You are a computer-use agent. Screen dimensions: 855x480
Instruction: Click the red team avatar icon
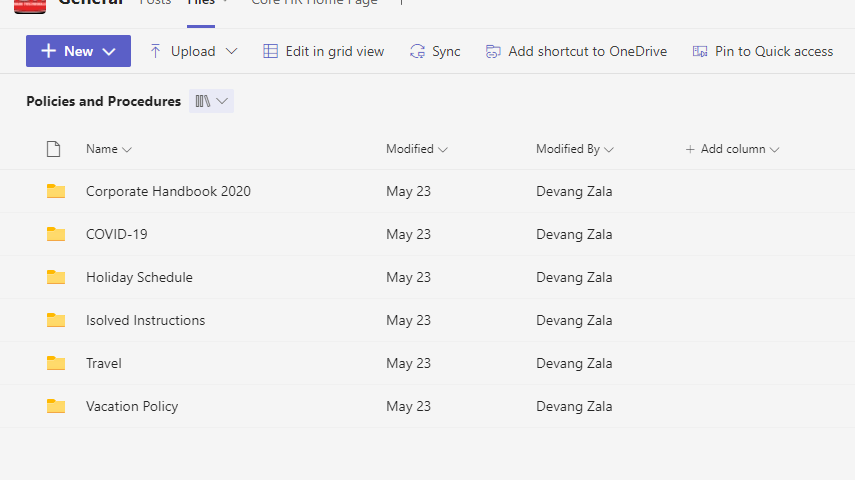point(30,6)
